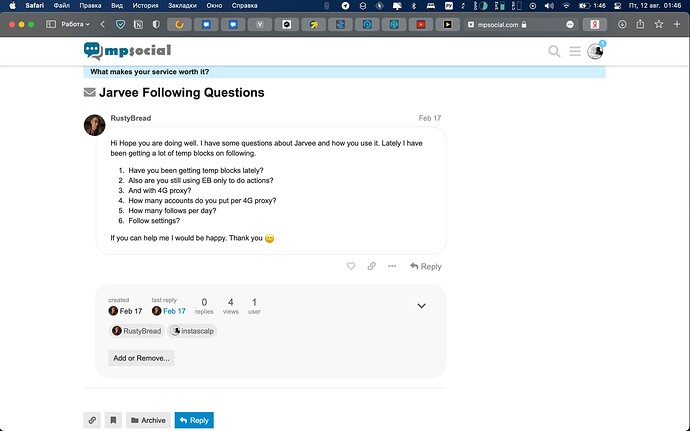Image resolution: width=690 pixels, height=431 pixels.
Task: Show more post actions via ellipsis icon
Action: [392, 266]
